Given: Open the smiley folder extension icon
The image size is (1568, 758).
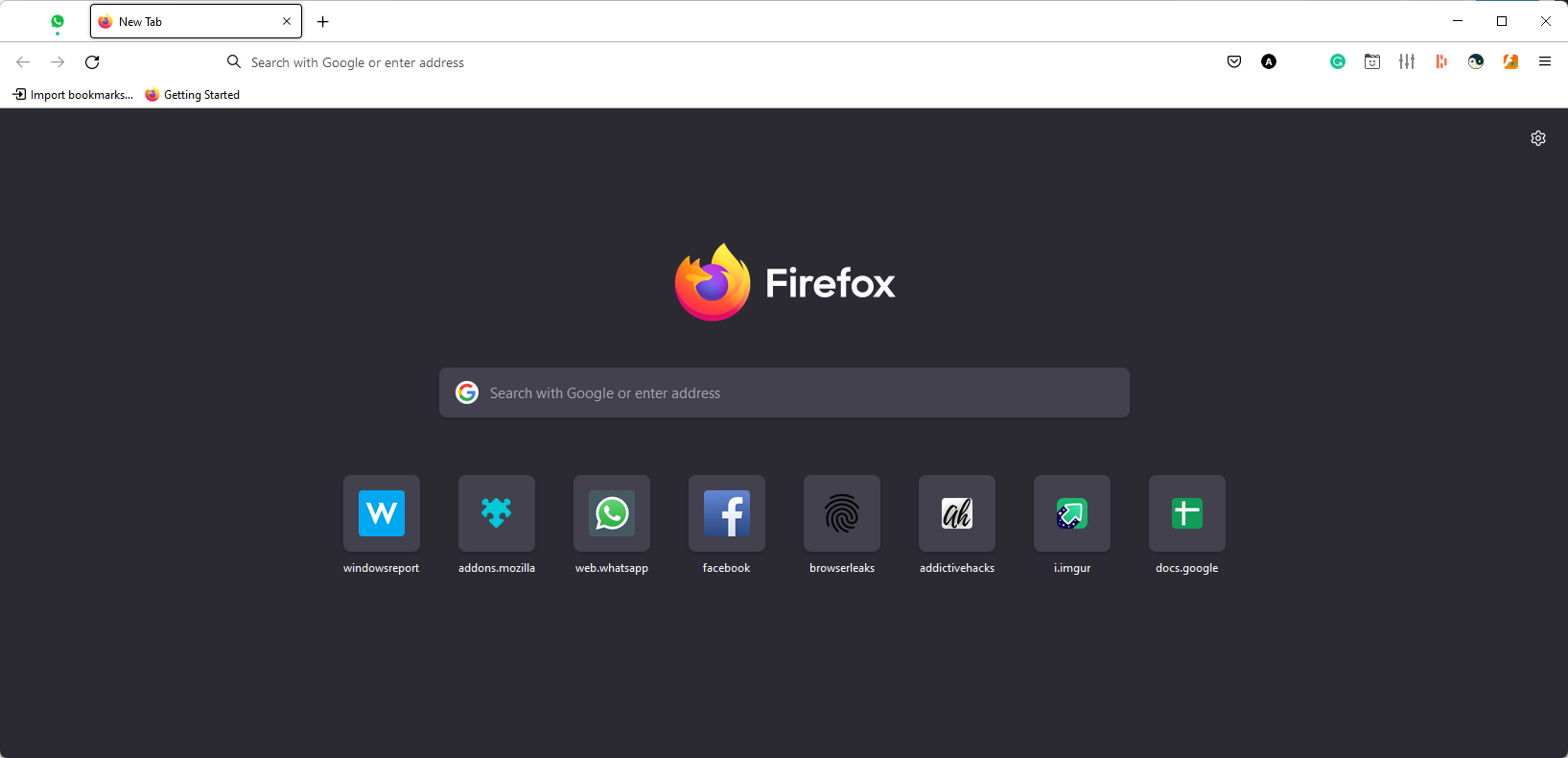Looking at the screenshot, I should pyautogui.click(x=1372, y=61).
